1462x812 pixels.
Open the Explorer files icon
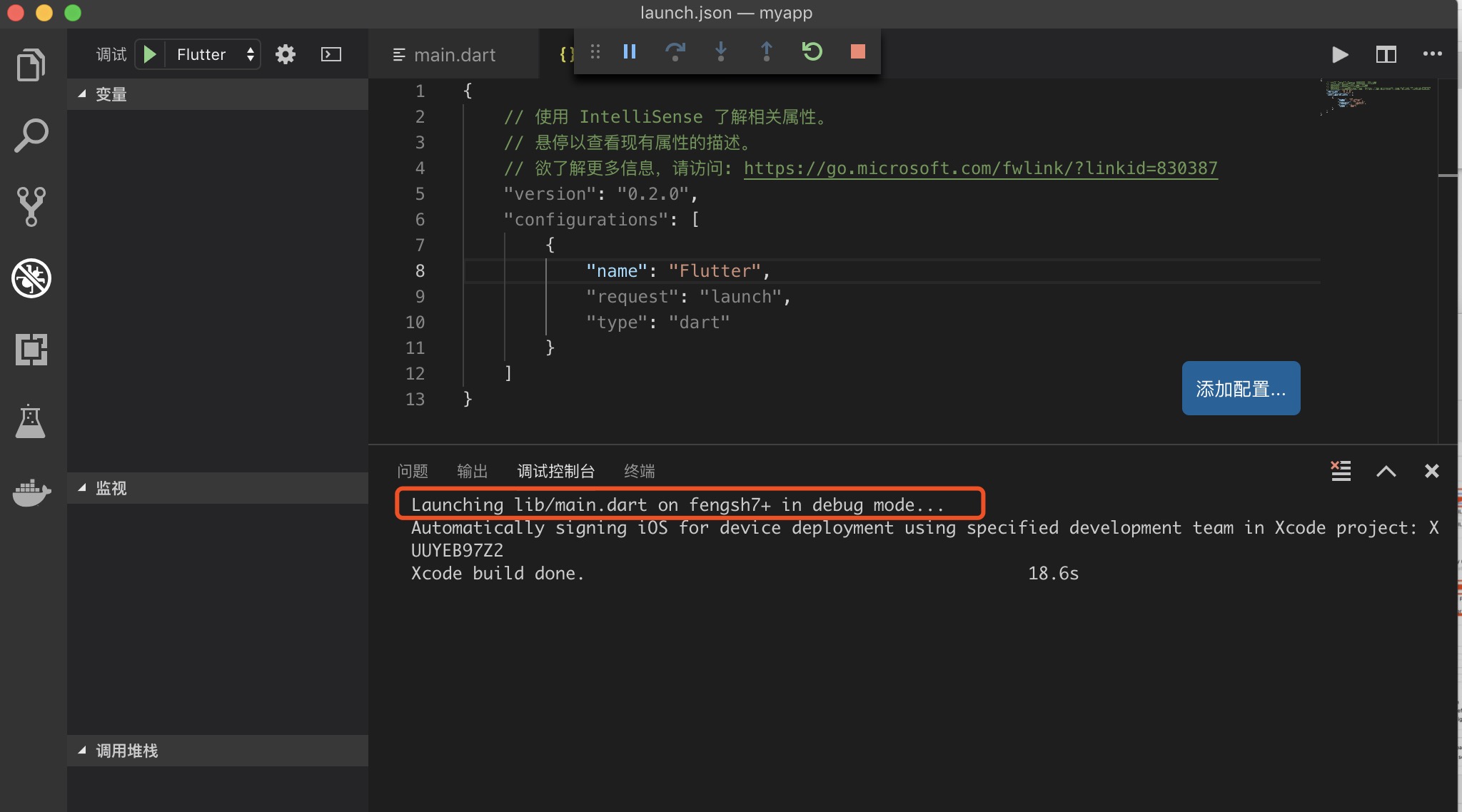(31, 65)
